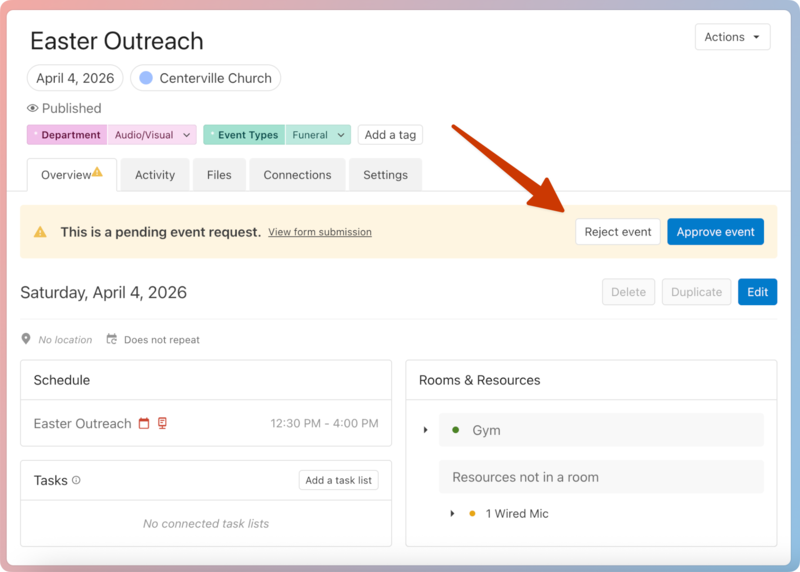The image size is (800, 572).
Task: Click the Centerville Church blue color dot
Action: point(146,78)
